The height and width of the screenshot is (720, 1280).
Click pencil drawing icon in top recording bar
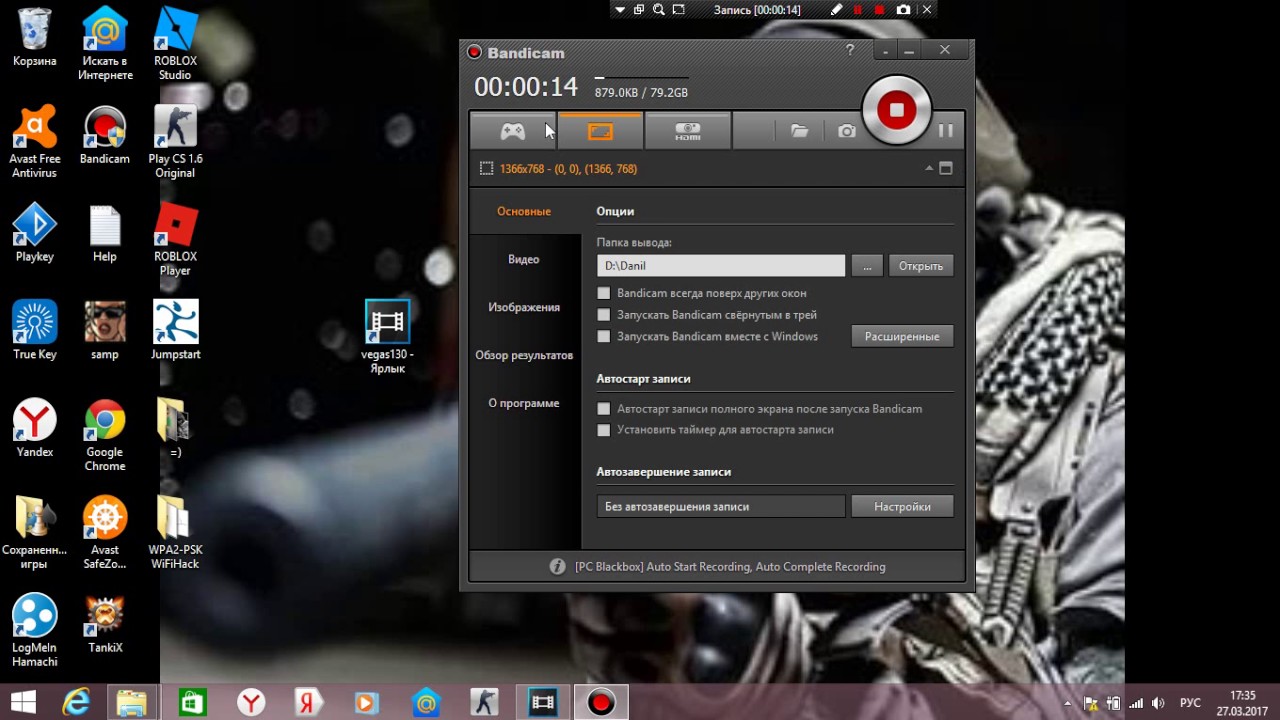(x=837, y=10)
